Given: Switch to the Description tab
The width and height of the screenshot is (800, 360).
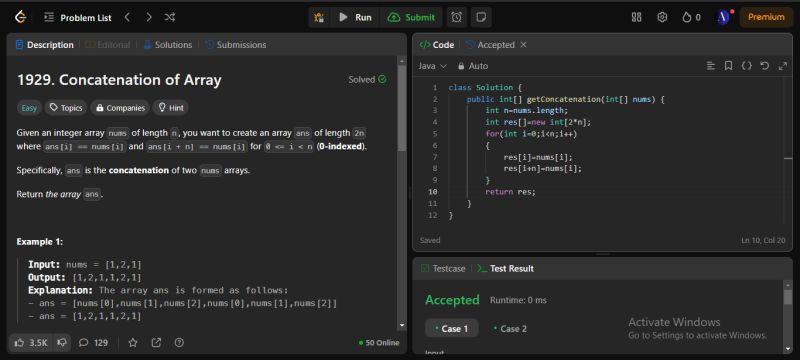Looking at the screenshot, I should pos(45,45).
